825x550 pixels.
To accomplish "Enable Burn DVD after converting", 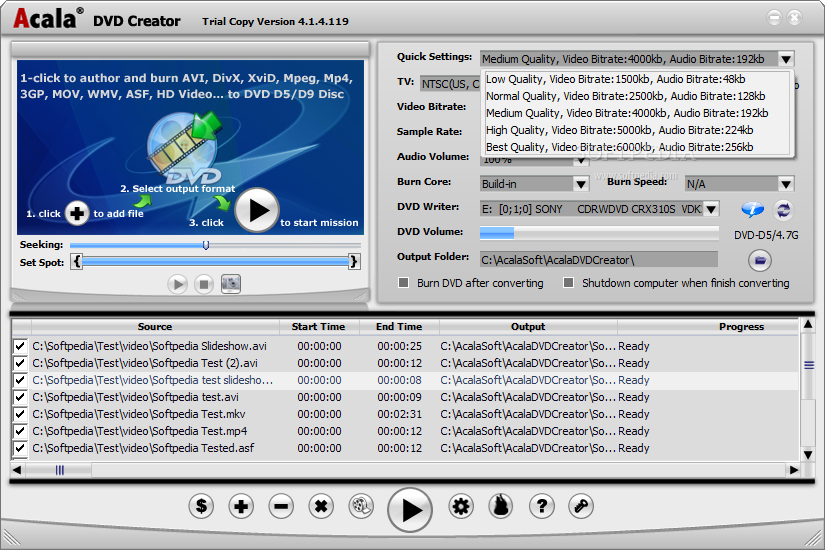I will pyautogui.click(x=404, y=283).
